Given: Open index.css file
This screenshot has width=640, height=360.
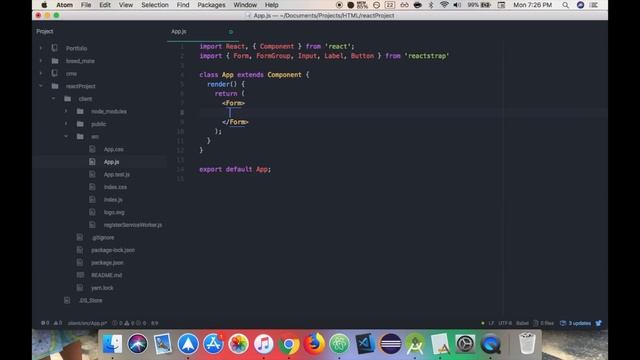Looking at the screenshot, I should [115, 187].
